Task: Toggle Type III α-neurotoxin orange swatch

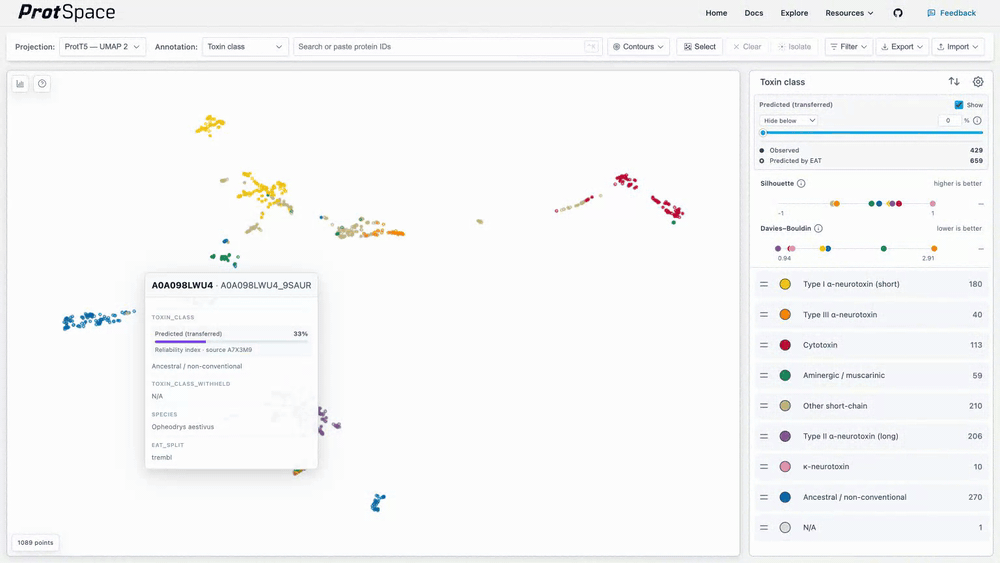Action: (x=785, y=315)
